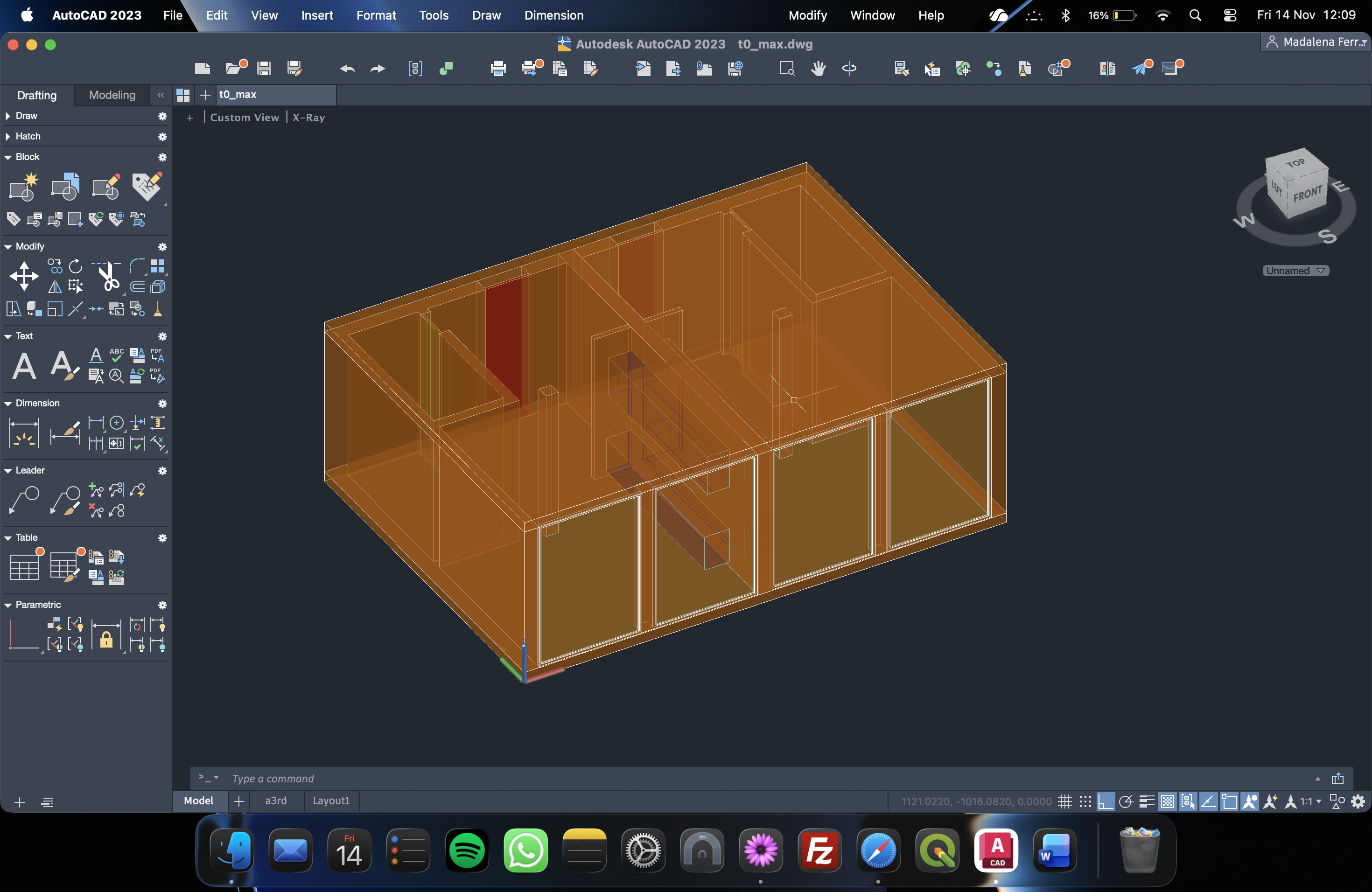Collapse the Dimension panel section
Viewport: 1372px width, 892px height.
pyautogui.click(x=8, y=404)
